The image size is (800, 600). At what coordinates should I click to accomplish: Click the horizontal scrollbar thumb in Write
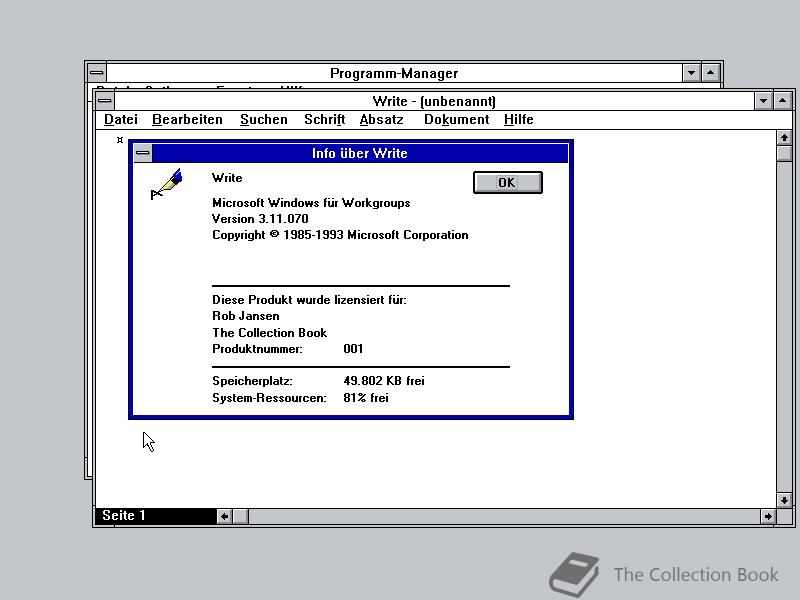tap(241, 516)
